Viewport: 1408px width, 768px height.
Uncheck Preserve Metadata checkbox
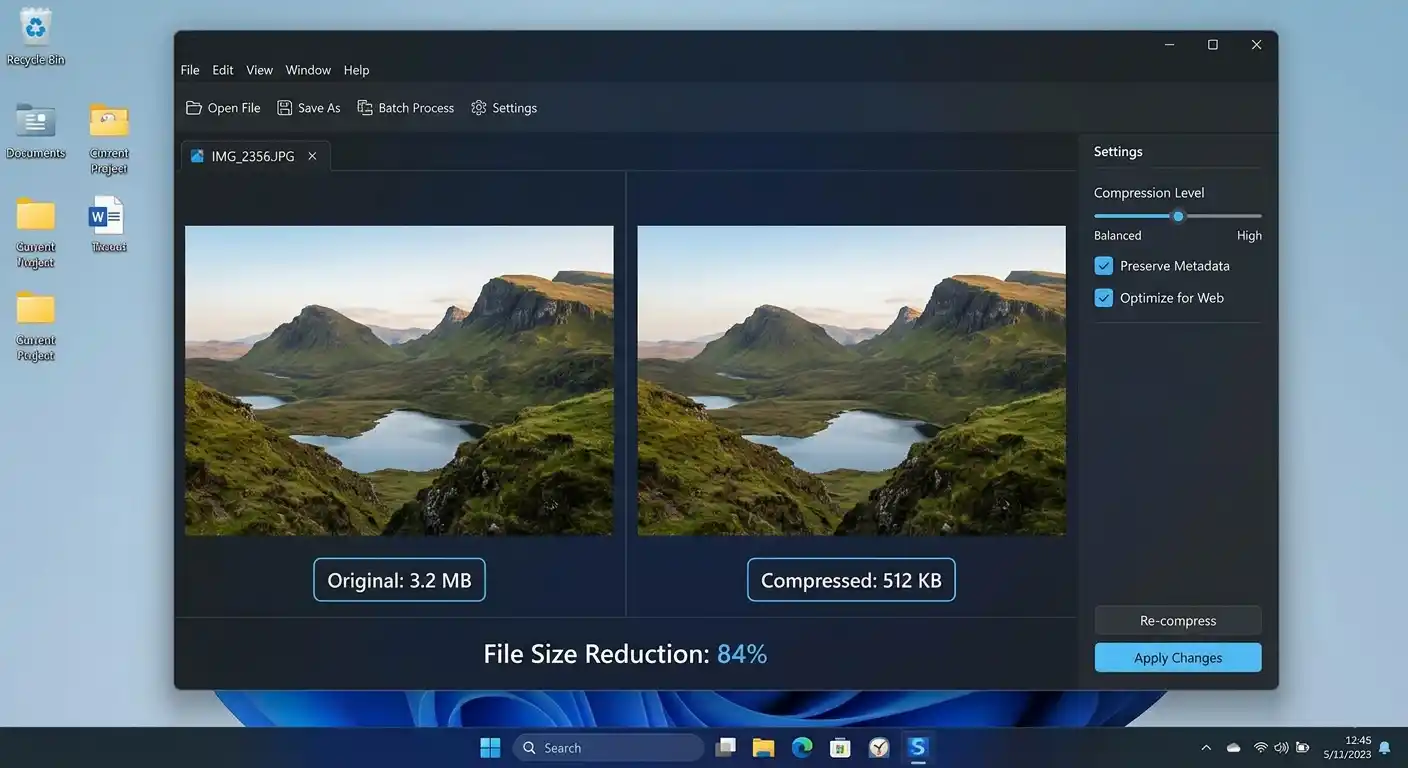[x=1104, y=266]
